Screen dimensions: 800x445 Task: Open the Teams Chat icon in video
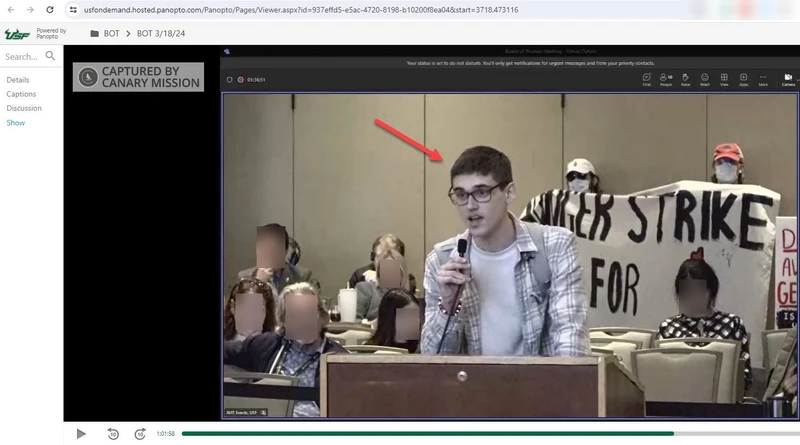pyautogui.click(x=647, y=78)
